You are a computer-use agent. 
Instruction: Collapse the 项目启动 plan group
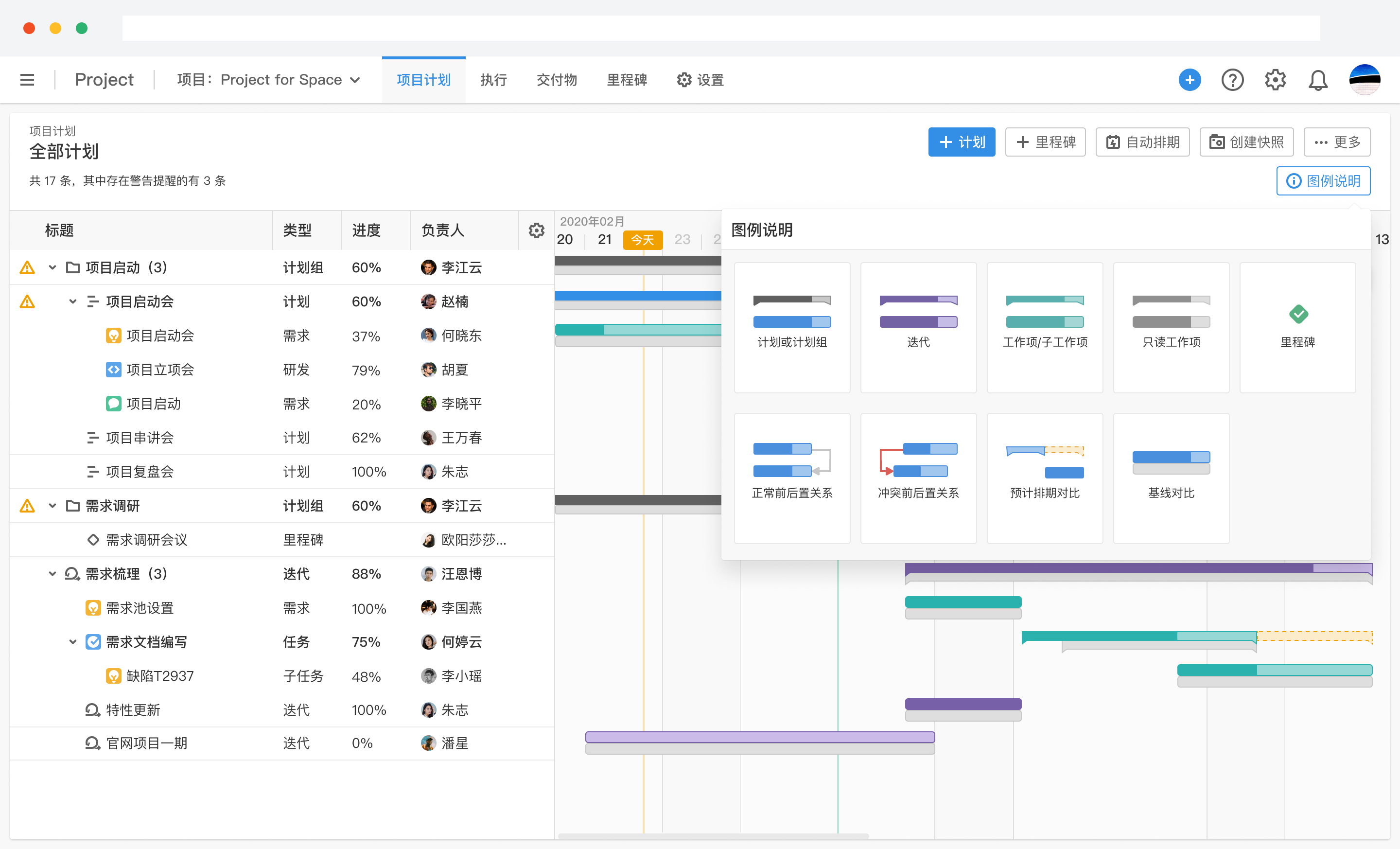point(52,267)
